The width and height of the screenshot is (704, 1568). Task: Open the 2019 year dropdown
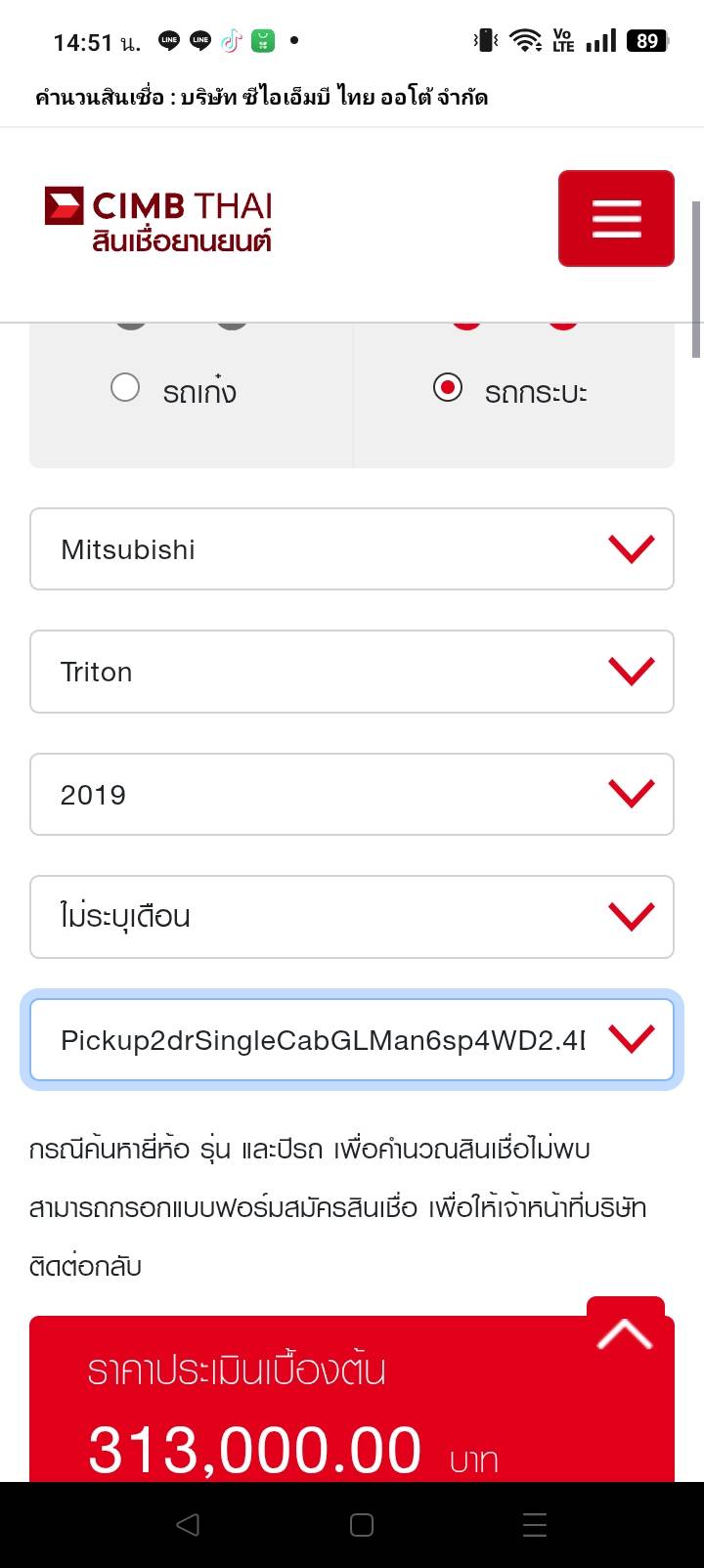click(x=352, y=795)
